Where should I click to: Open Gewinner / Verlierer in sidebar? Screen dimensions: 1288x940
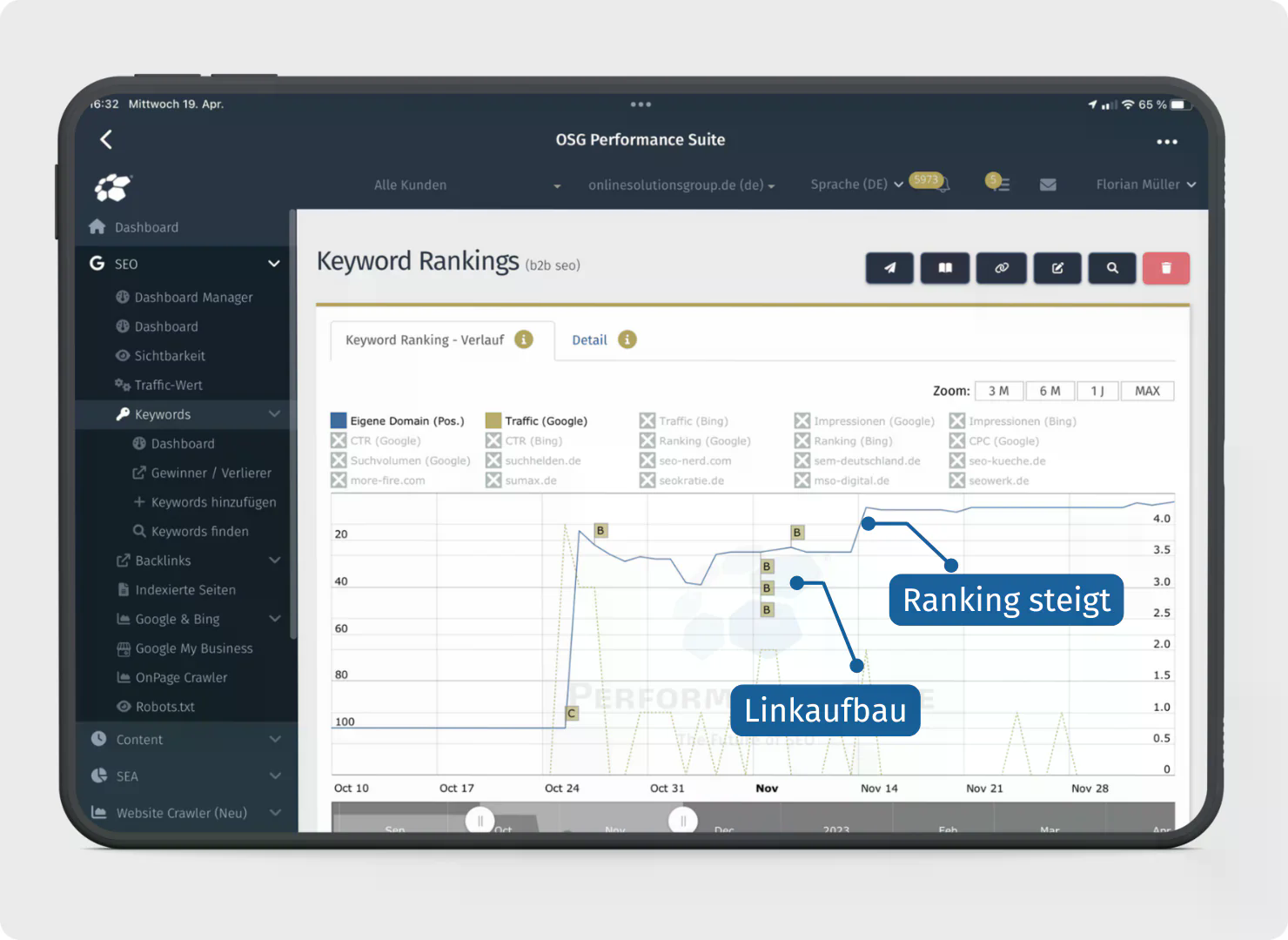point(211,473)
